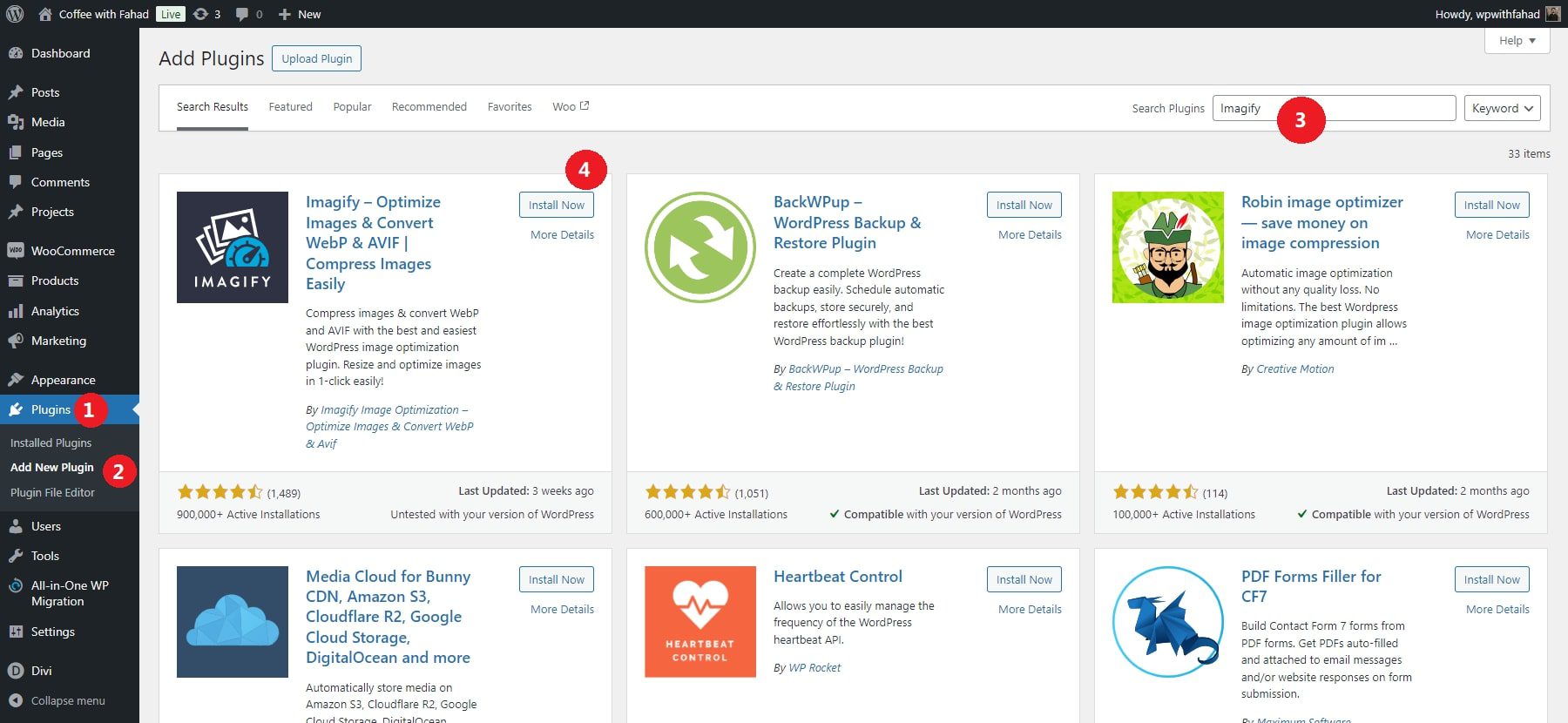View More Details for BackWPup
The image size is (1568, 723).
1030,235
